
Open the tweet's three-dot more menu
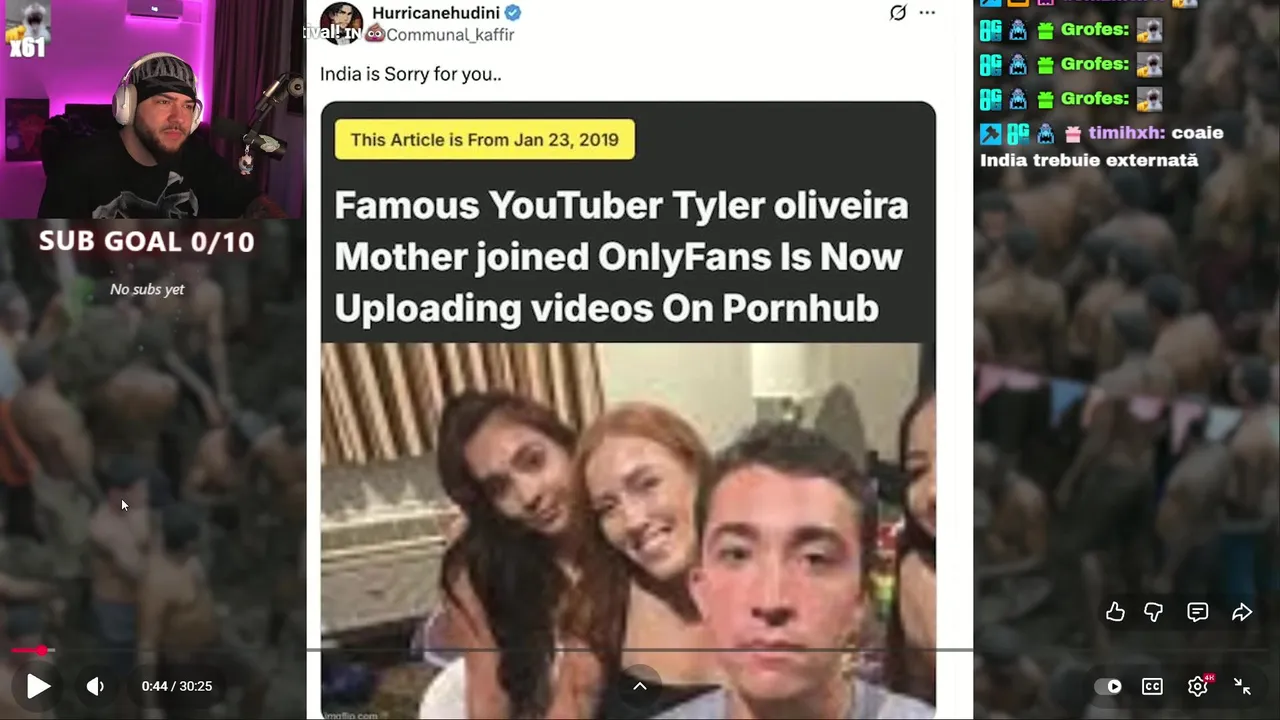[927, 13]
